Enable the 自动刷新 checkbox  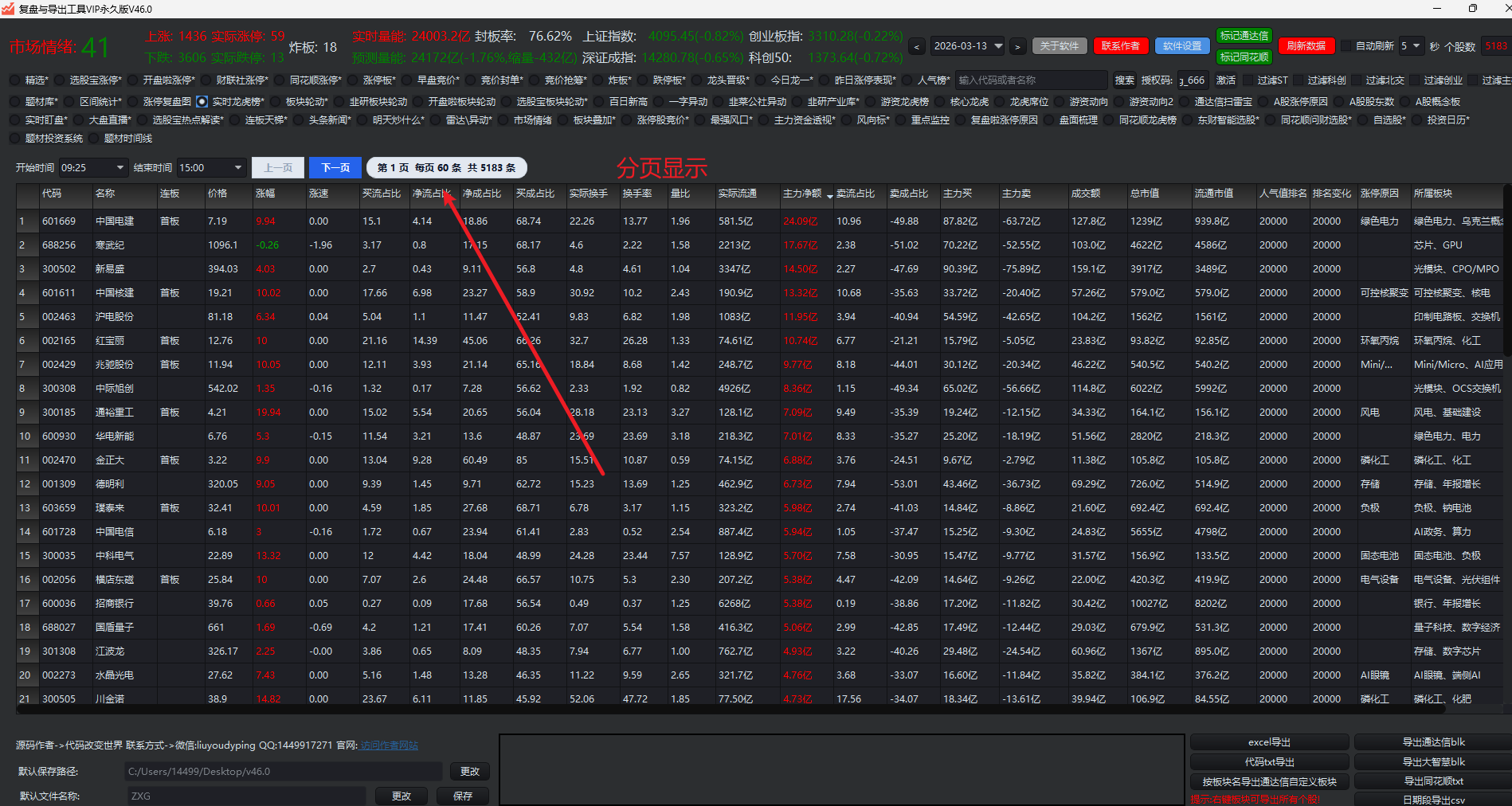click(1347, 46)
